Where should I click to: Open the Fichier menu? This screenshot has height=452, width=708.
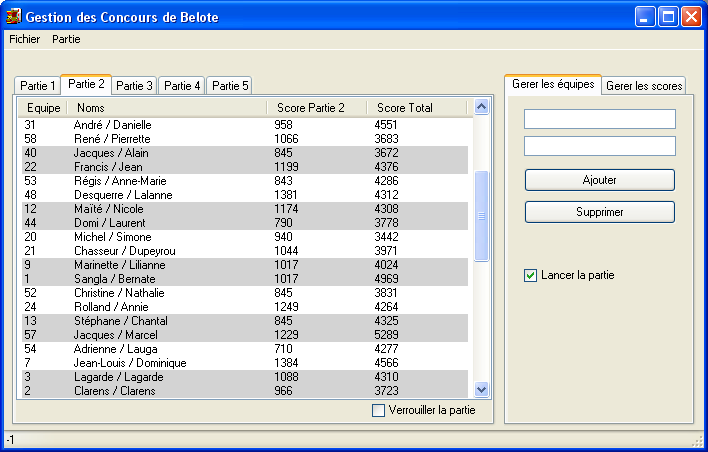pyautogui.click(x=24, y=39)
